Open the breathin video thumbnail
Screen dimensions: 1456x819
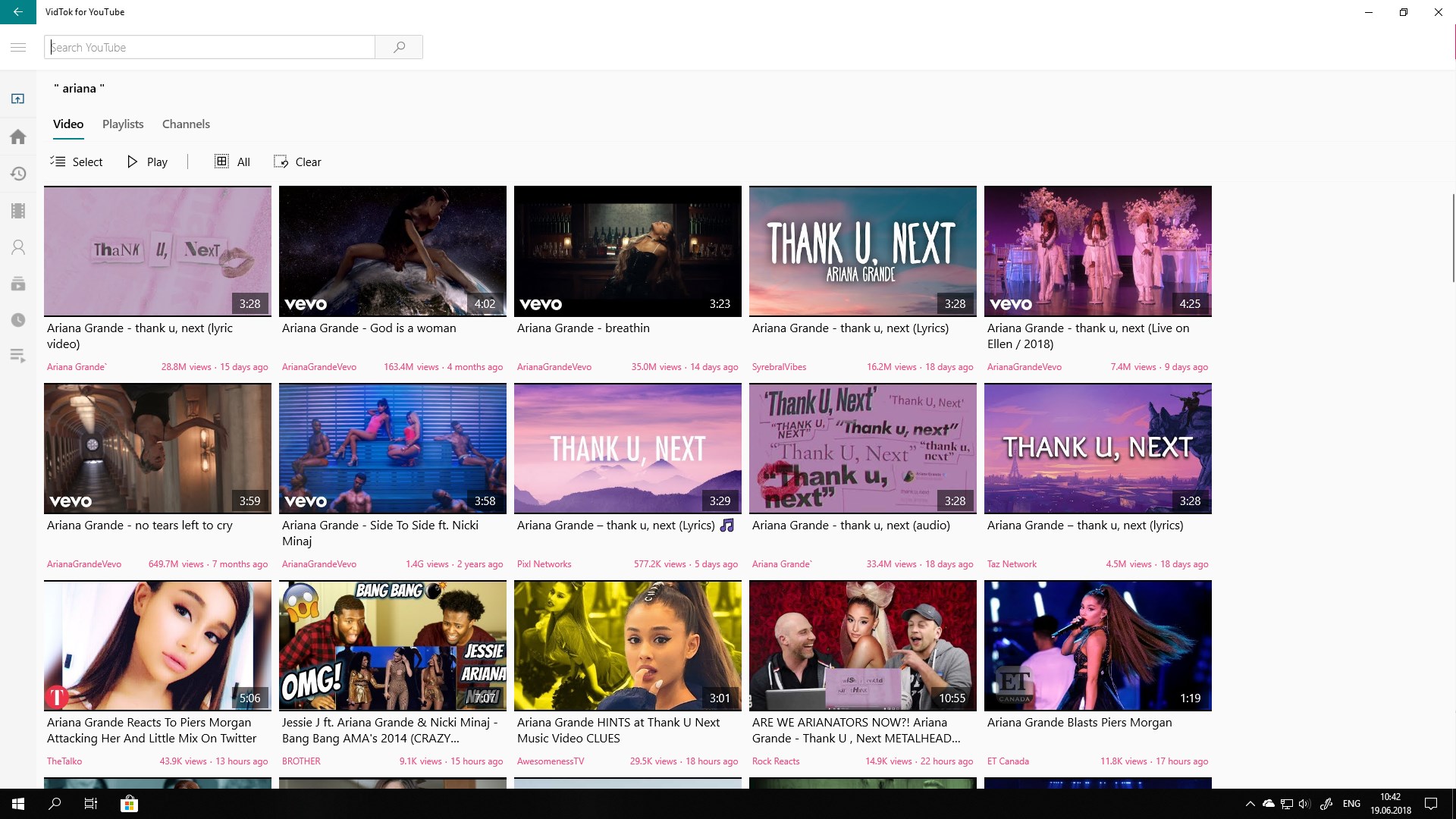[628, 251]
